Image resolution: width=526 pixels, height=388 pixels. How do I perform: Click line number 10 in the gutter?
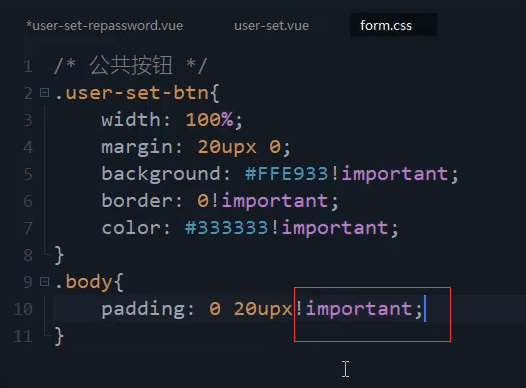[x=23, y=309]
